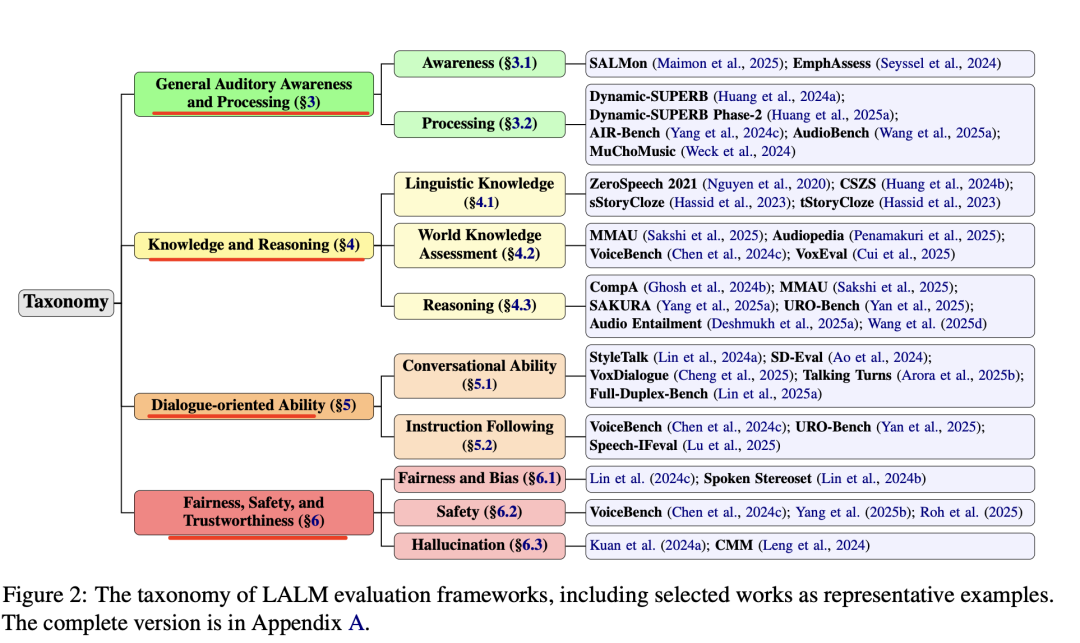This screenshot has height=643, width=1080.
Task: Select General Auditory Awareness and Processing node
Action: click(253, 94)
